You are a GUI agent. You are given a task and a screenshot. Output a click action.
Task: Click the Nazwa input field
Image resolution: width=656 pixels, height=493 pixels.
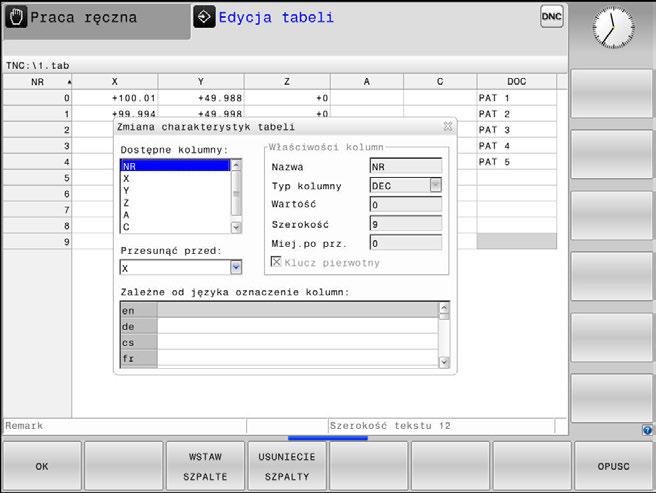point(406,166)
